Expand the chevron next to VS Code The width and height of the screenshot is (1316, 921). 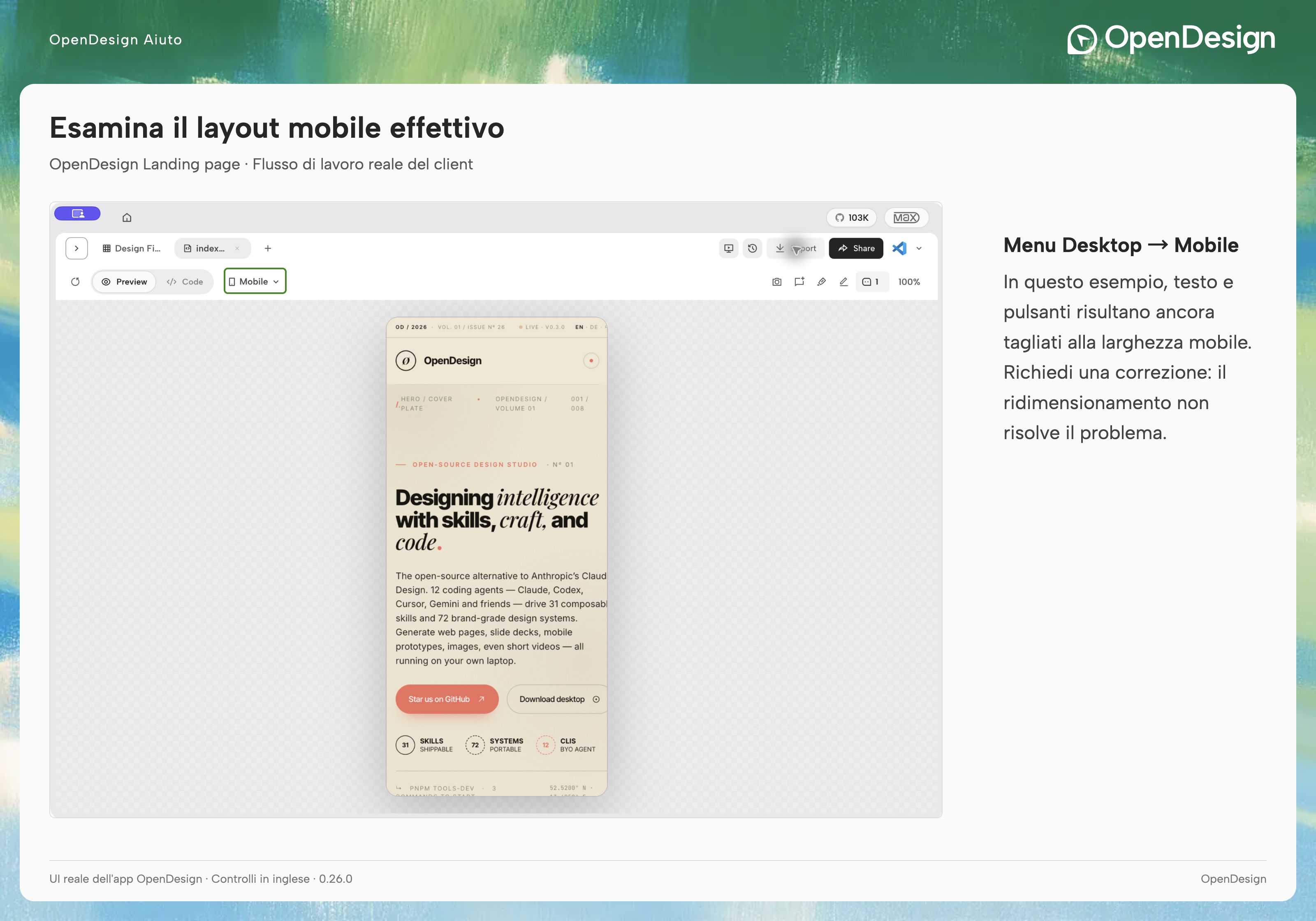coord(919,248)
